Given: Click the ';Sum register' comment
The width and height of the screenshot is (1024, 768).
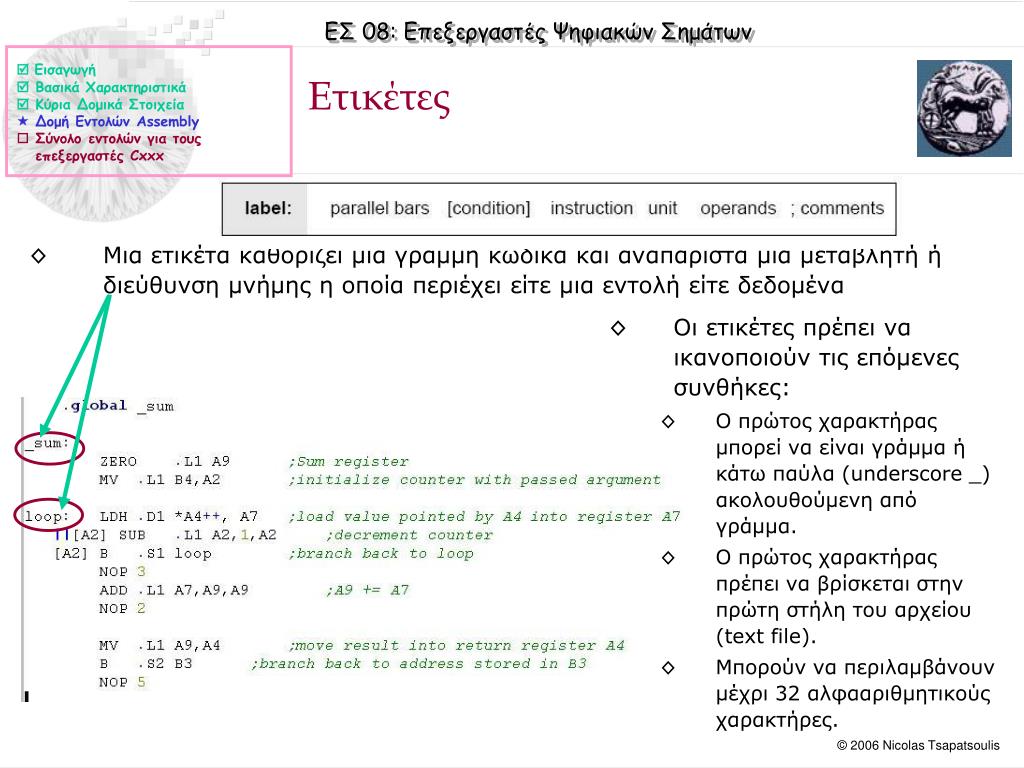Looking at the screenshot, I should 348,462.
